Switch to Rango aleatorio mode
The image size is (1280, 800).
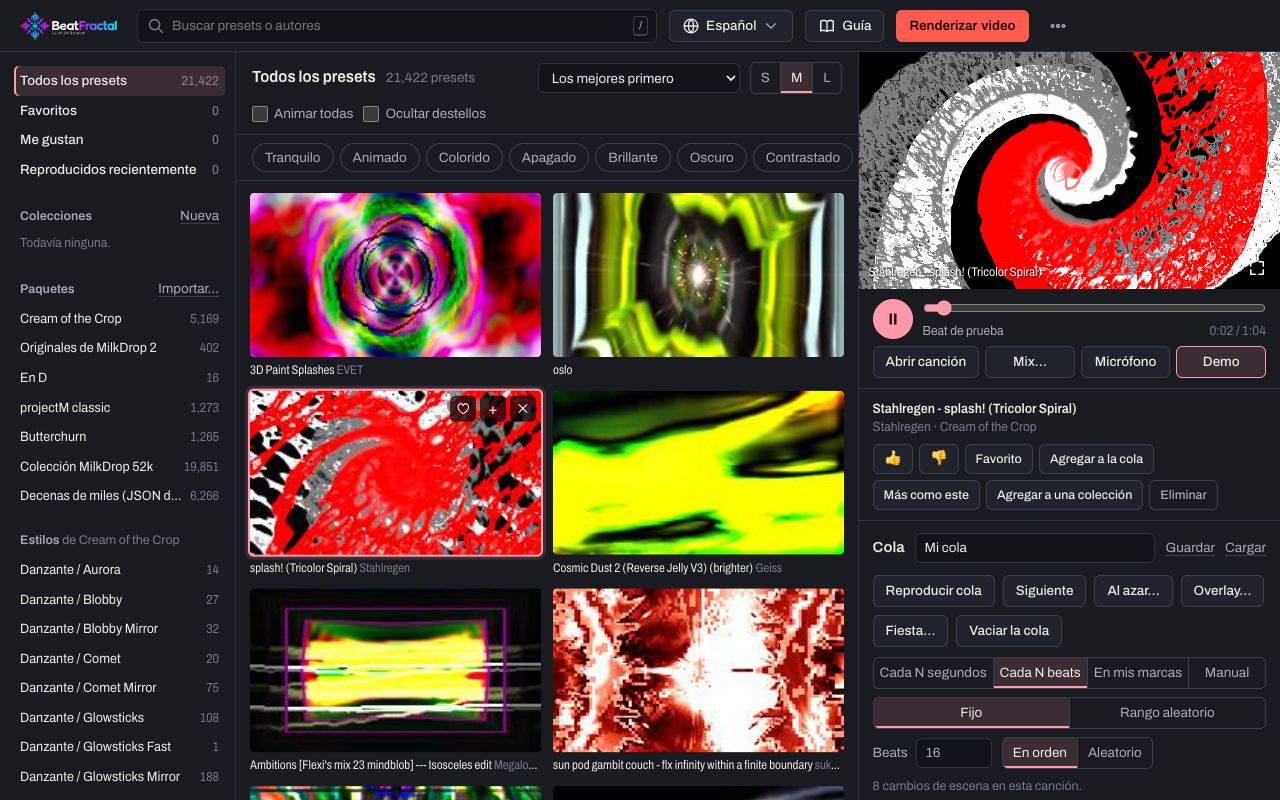pos(1167,713)
